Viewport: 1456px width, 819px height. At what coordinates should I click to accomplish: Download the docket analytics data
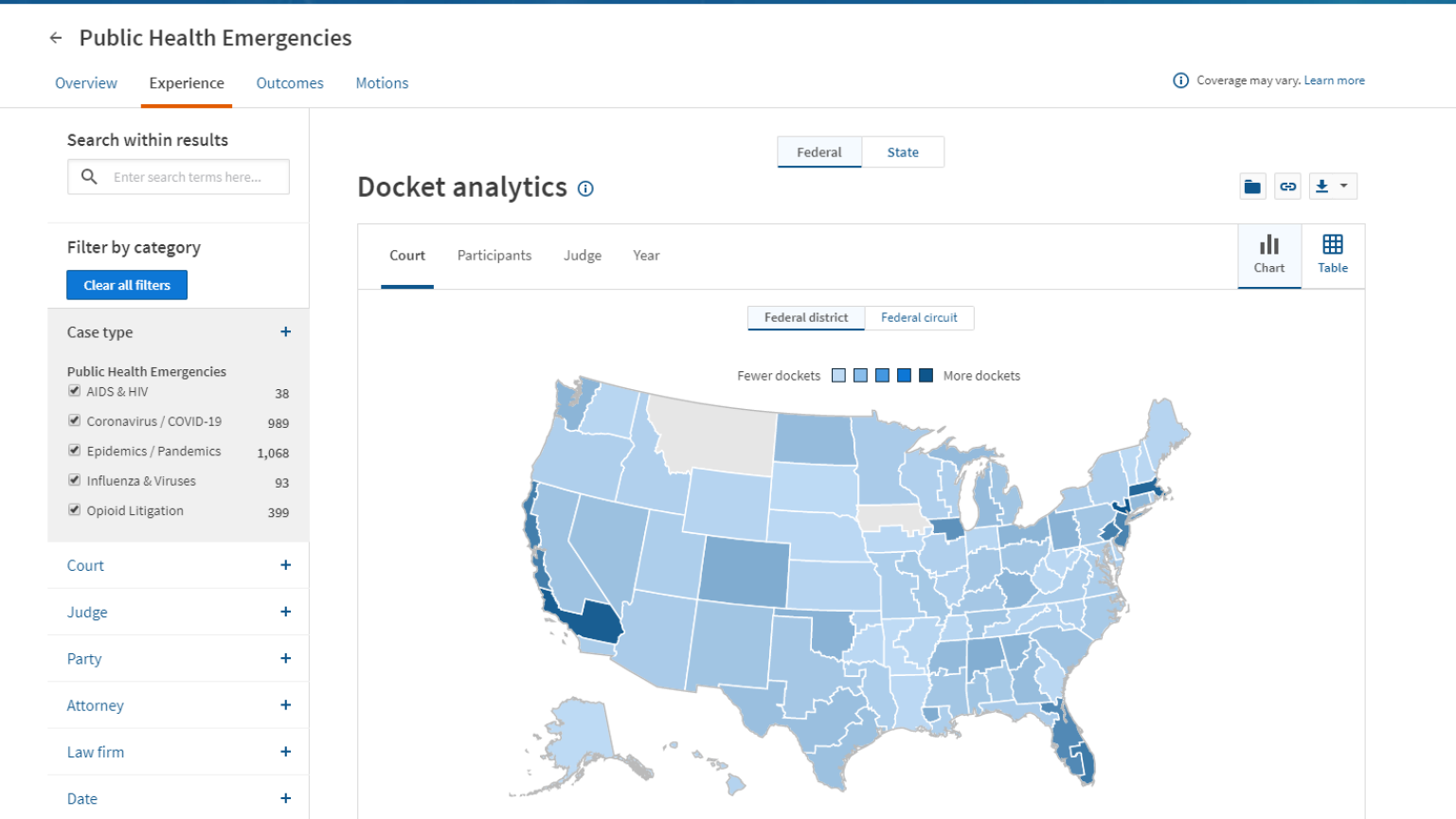(x=1323, y=186)
